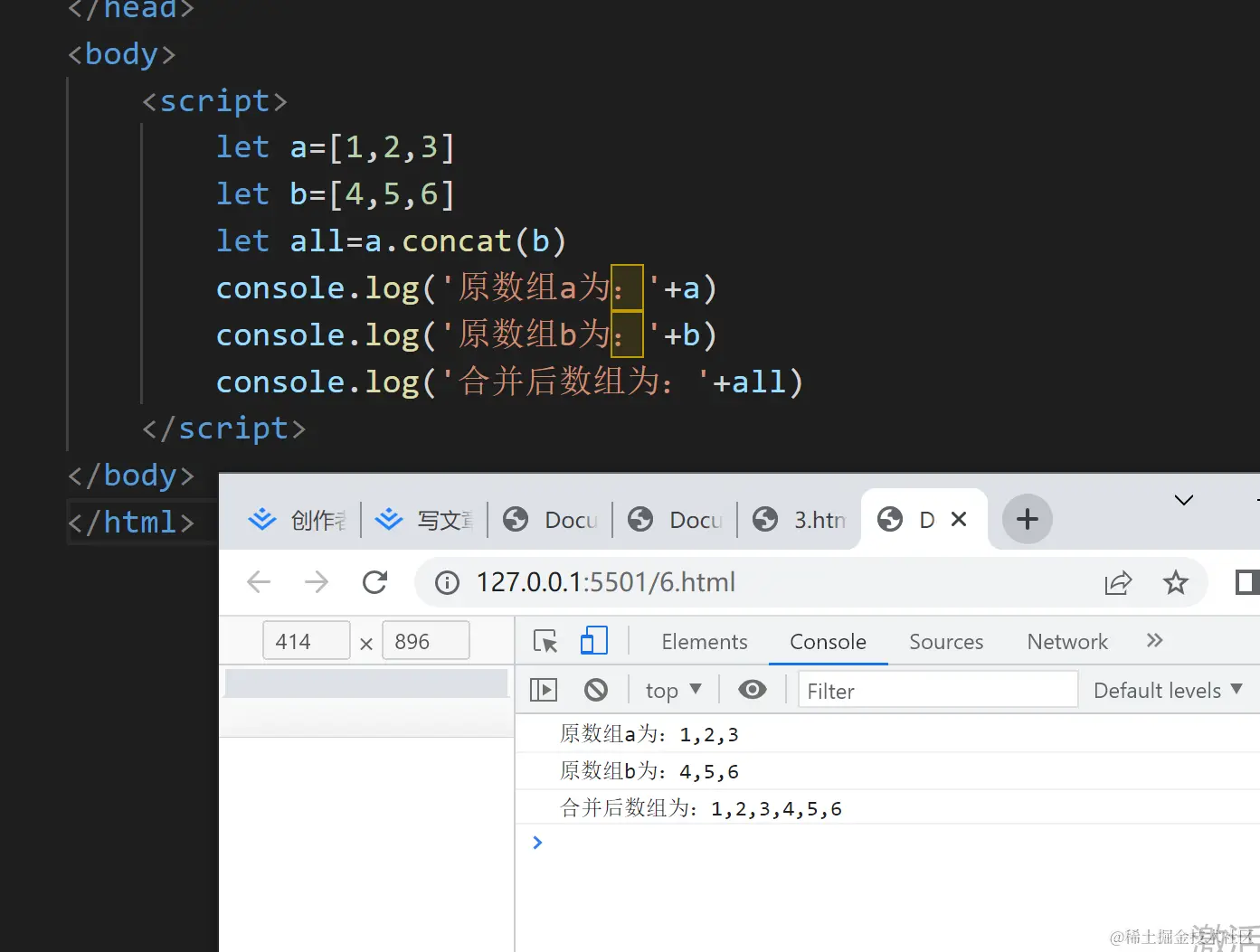Click the share page icon

(1118, 582)
